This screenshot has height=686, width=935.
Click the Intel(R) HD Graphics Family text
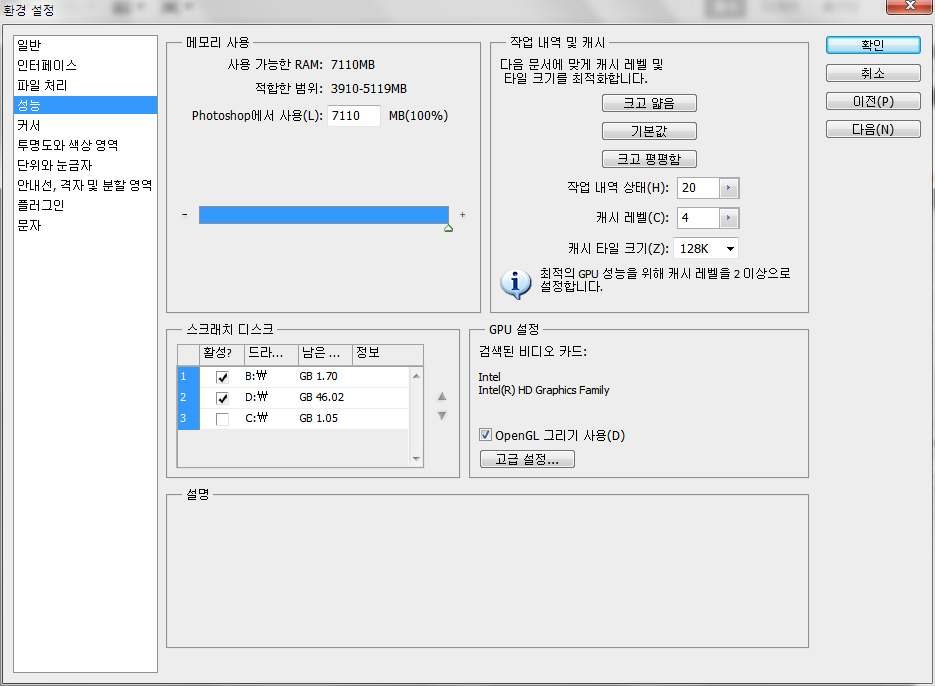coord(544,390)
